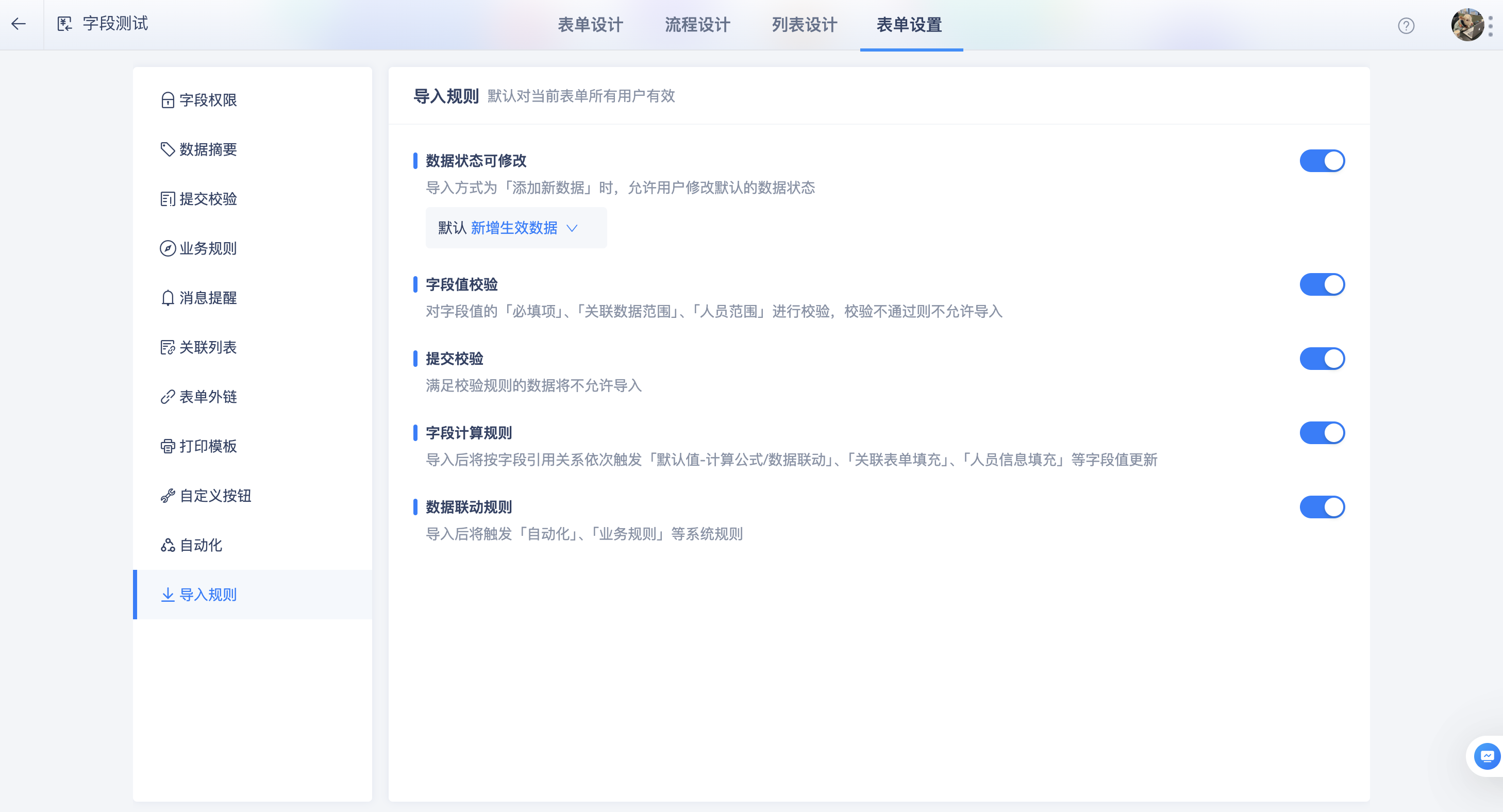
Task: Switch to the 表单设计 tab
Action: 591,25
